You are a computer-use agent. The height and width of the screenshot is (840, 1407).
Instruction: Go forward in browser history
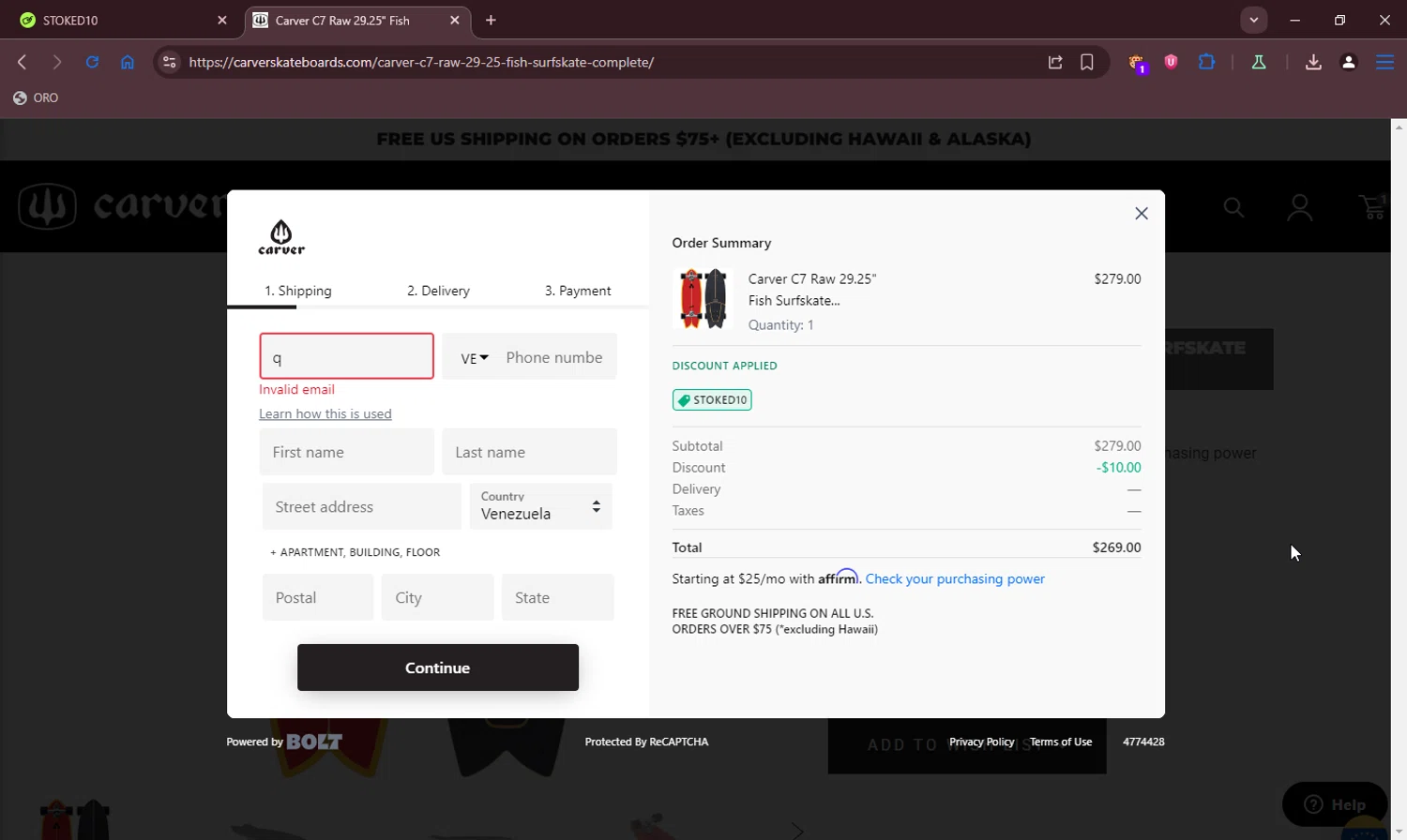(x=57, y=62)
